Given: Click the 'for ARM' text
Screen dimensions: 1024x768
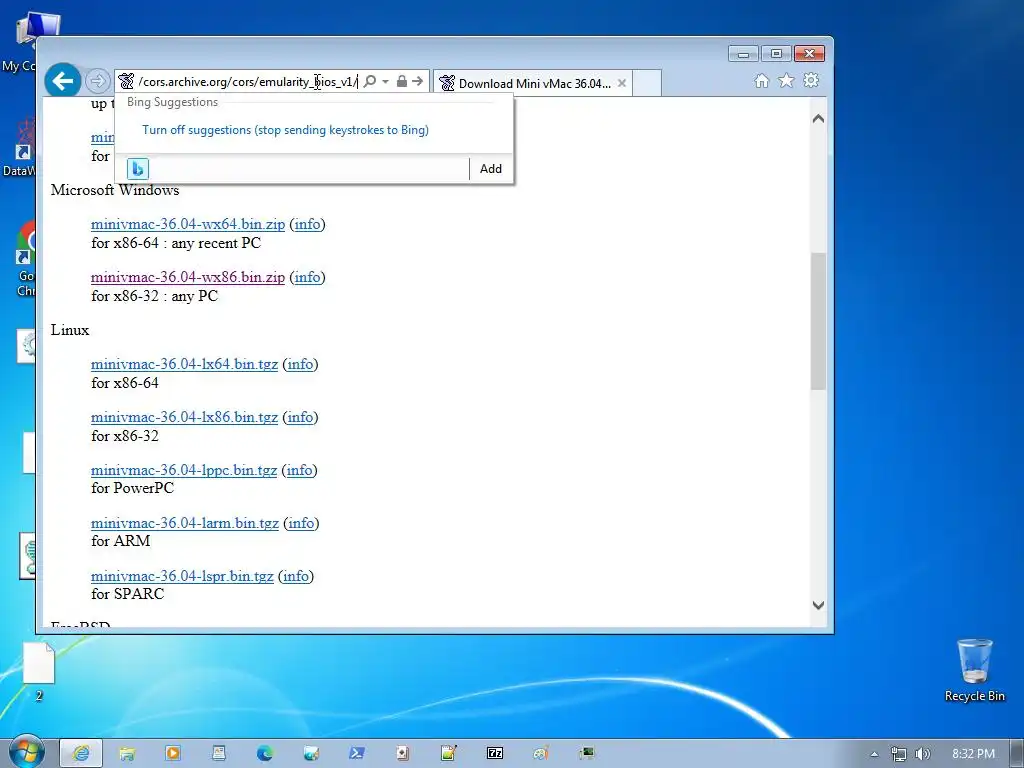Looking at the screenshot, I should click(121, 541).
